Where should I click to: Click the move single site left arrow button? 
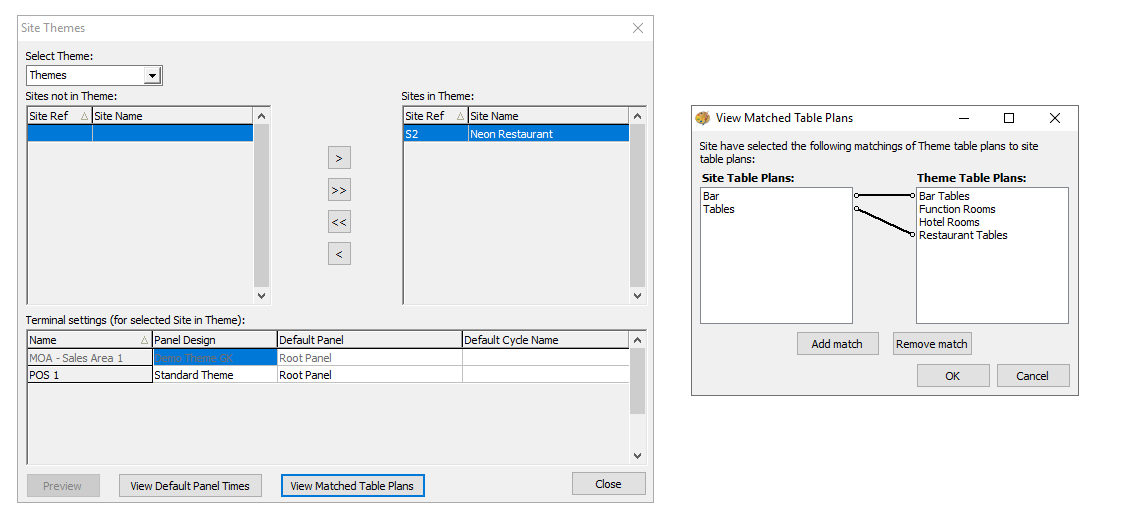point(339,254)
